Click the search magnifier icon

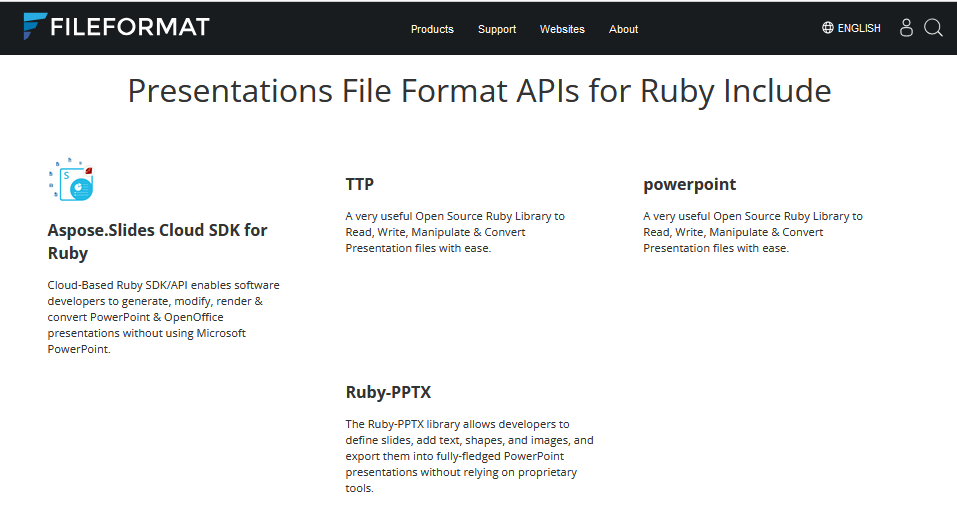point(933,27)
